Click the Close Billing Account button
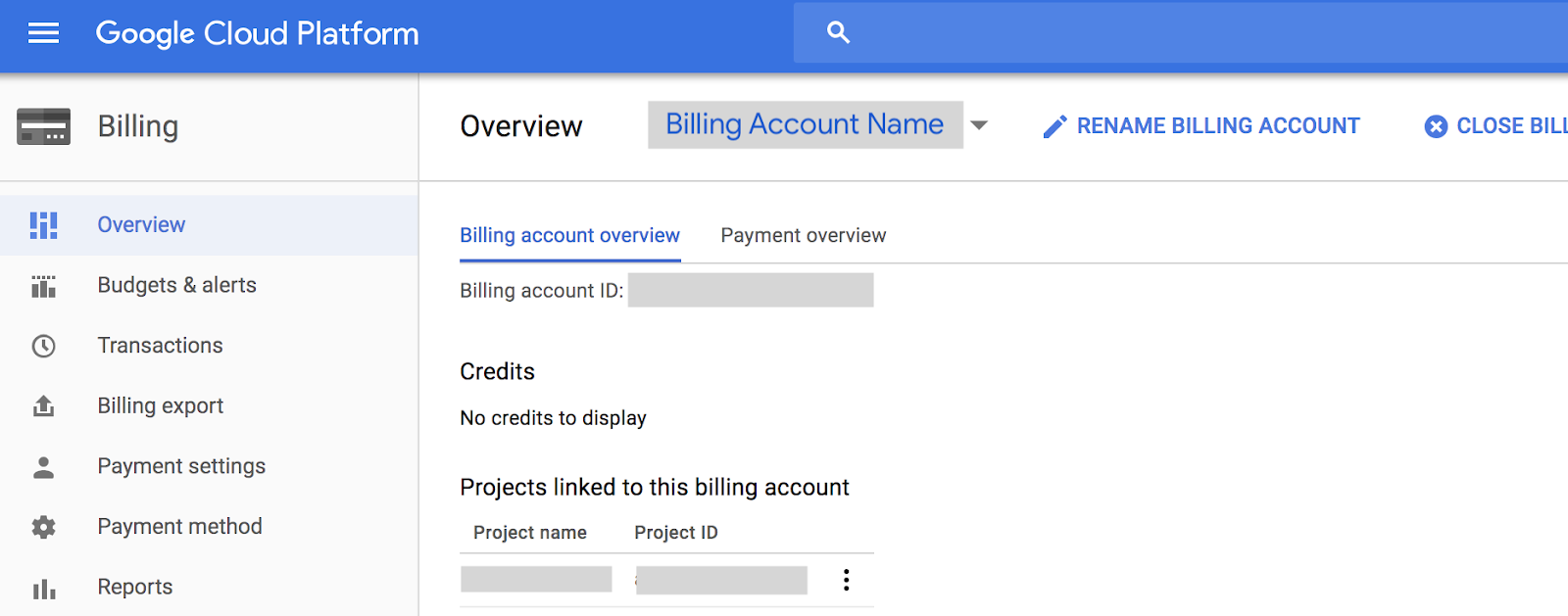This screenshot has height=616, width=1568. click(1496, 126)
